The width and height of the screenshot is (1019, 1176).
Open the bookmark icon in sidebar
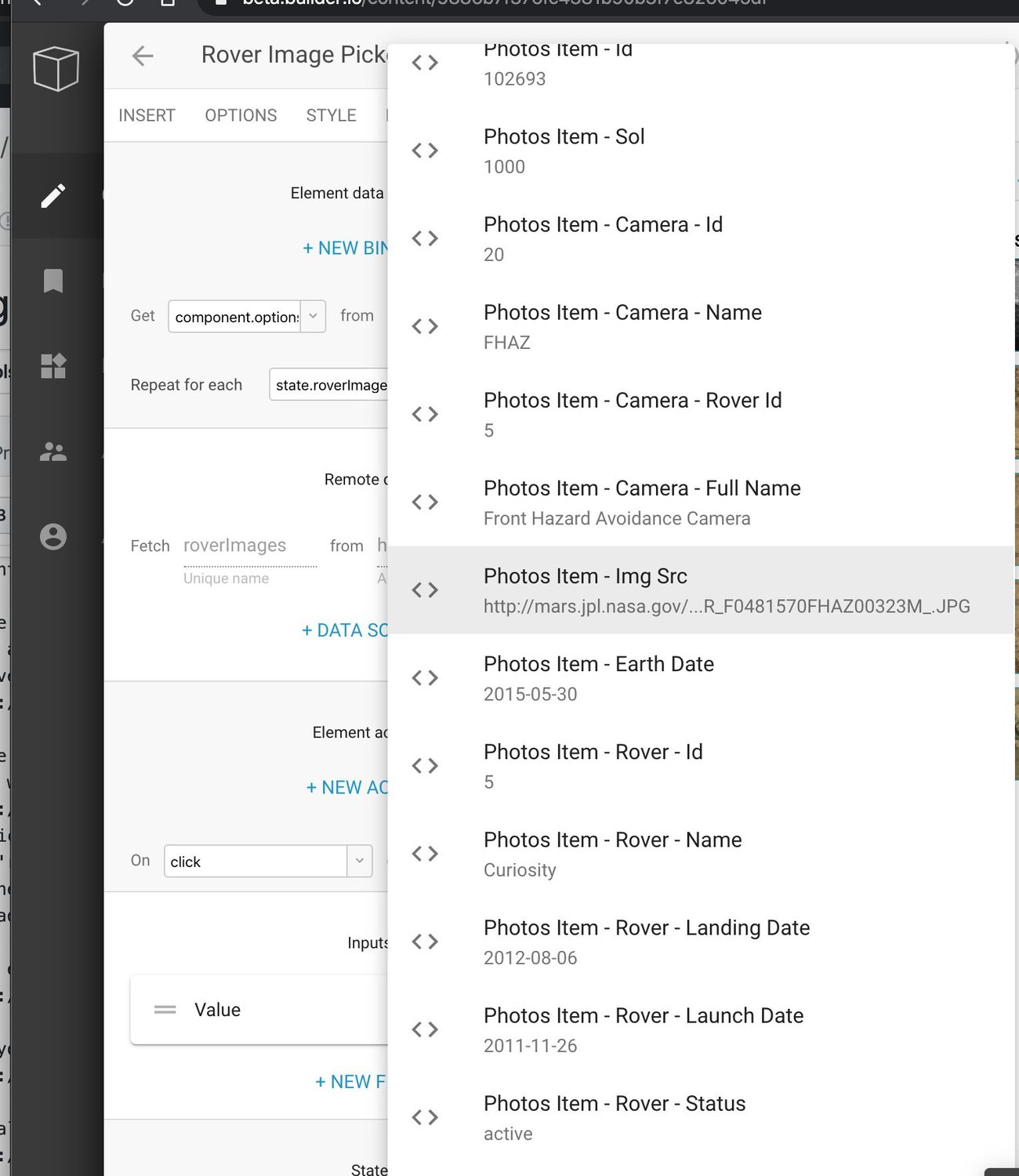53,281
